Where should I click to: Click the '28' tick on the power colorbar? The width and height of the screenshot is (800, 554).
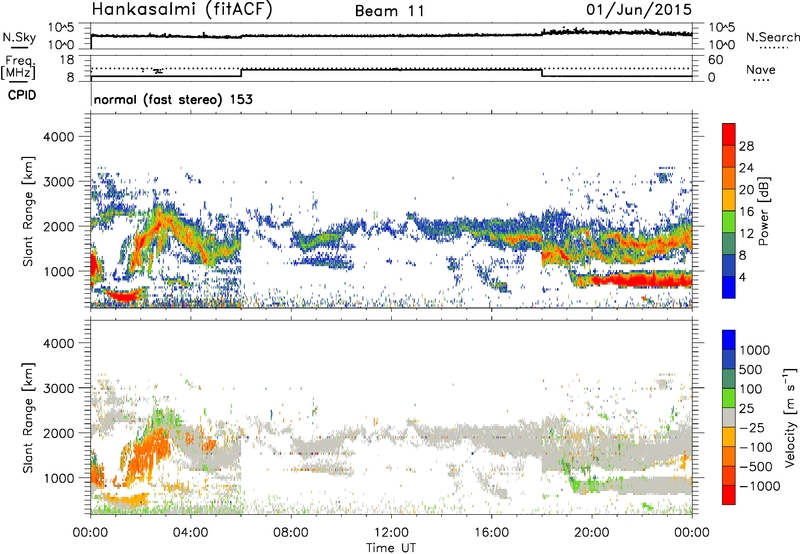[x=746, y=146]
